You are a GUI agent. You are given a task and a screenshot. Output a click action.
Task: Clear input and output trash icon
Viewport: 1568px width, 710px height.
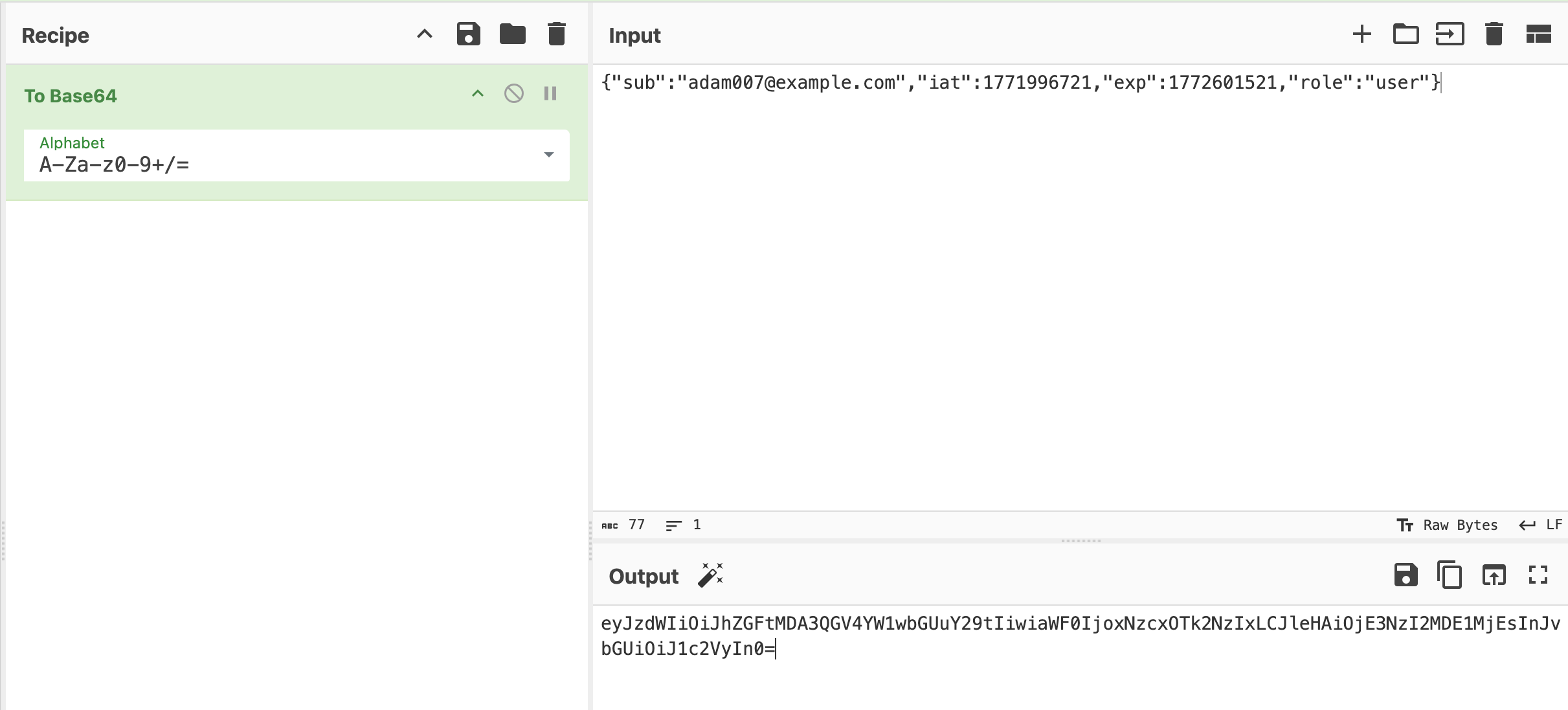(x=1494, y=34)
